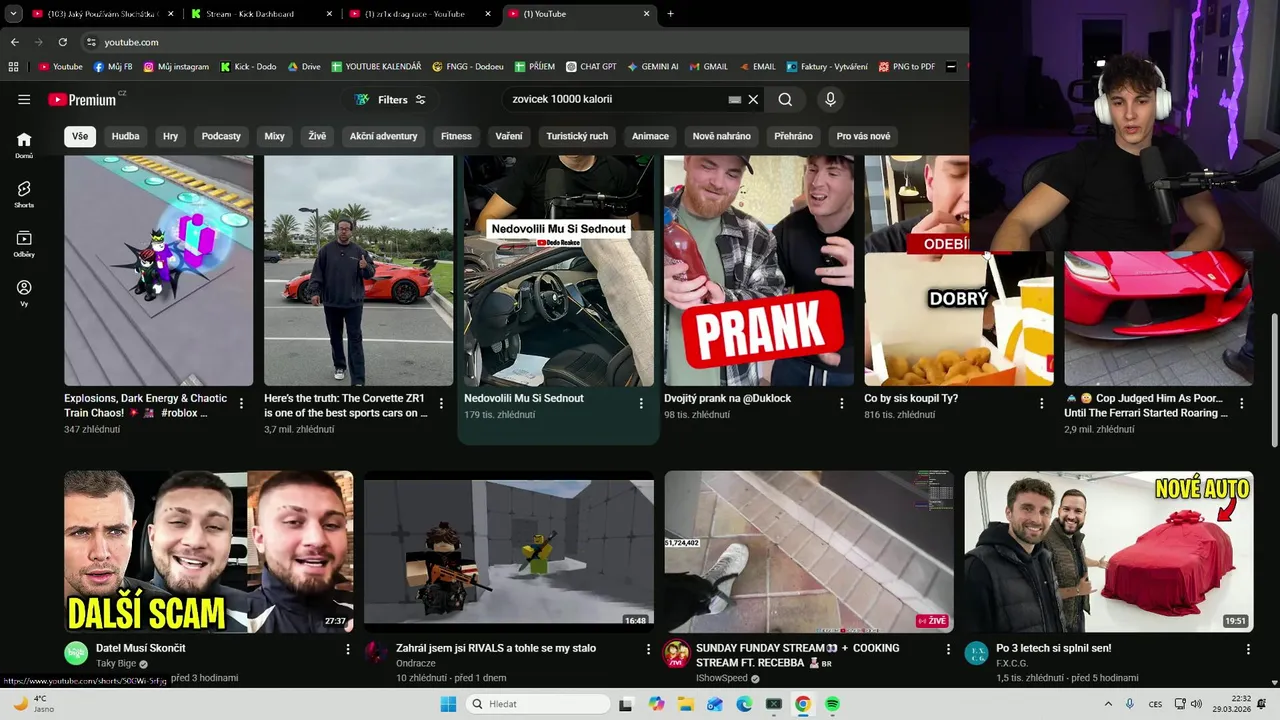Open File Explorer from the taskbar

point(686,704)
